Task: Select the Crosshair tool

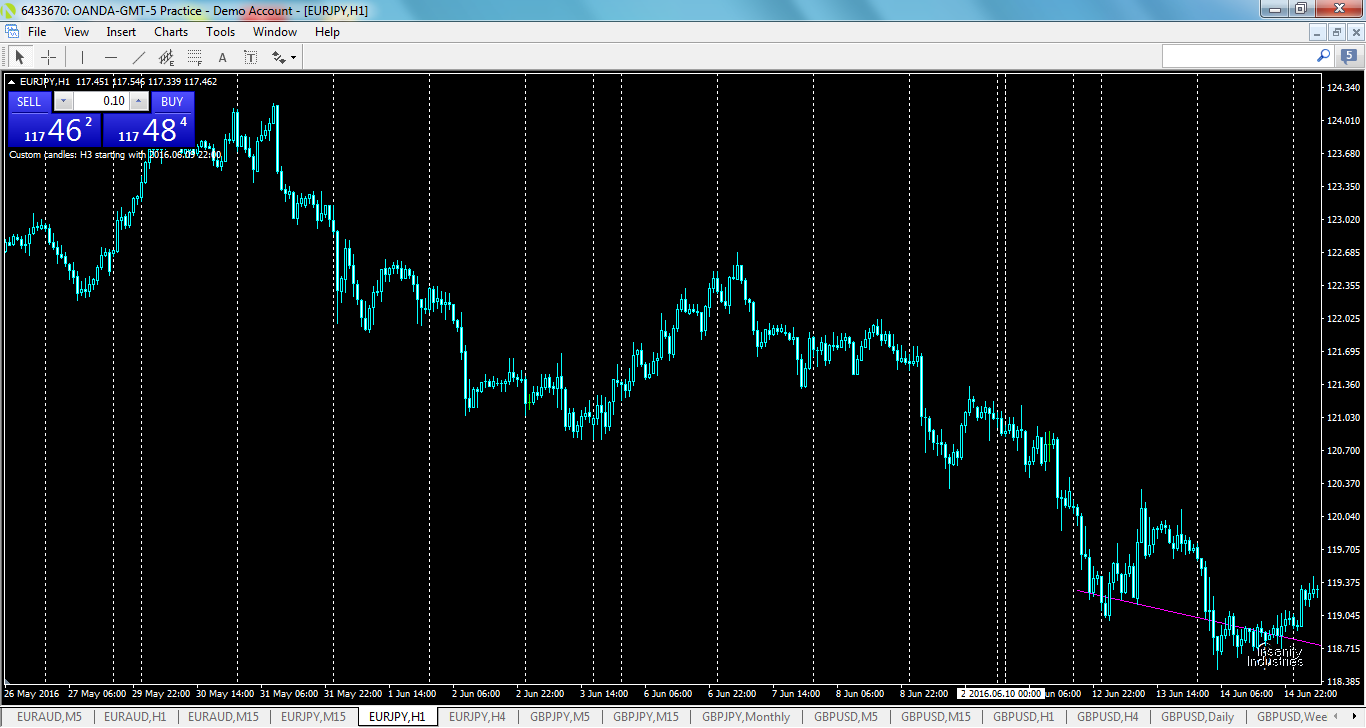Action: 48,56
